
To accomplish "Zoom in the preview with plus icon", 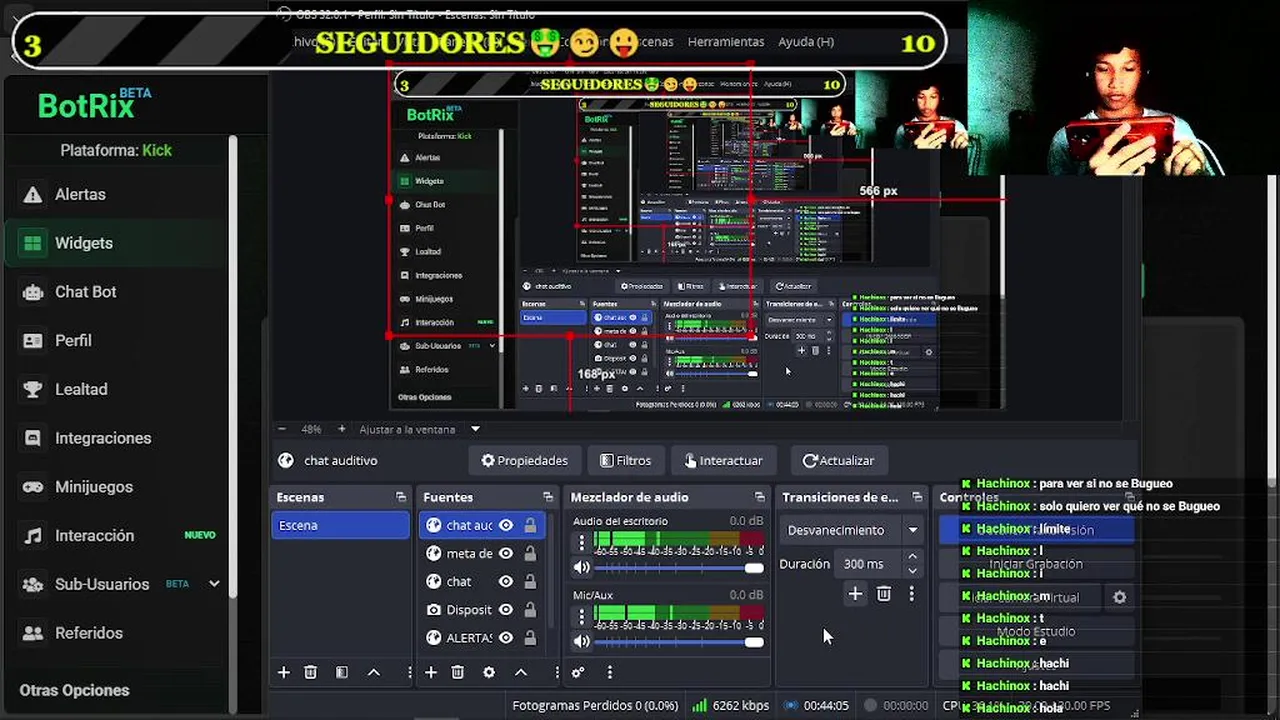I will pyautogui.click(x=341, y=429).
